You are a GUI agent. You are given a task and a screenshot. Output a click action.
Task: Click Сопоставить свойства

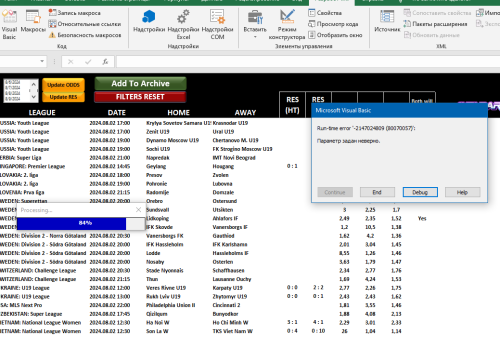tap(437, 13)
